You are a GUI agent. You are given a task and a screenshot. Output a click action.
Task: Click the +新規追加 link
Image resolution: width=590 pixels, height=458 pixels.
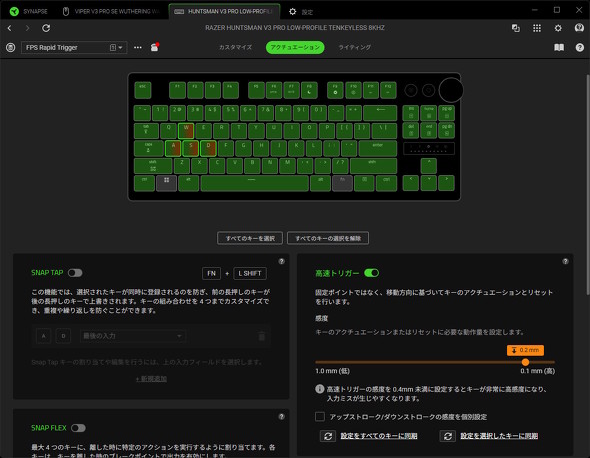pos(151,379)
